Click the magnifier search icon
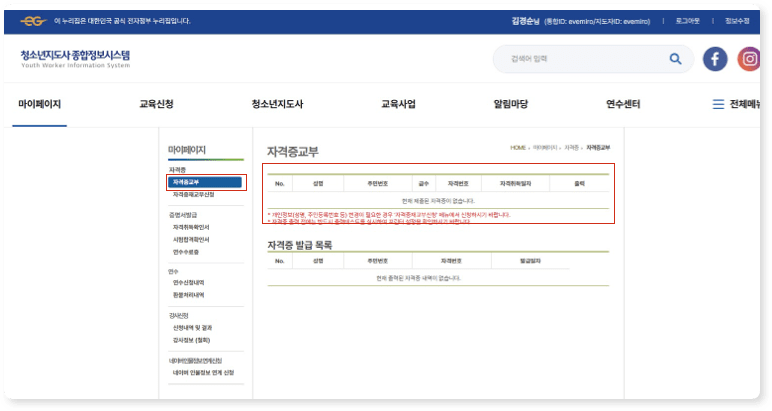 (x=675, y=59)
